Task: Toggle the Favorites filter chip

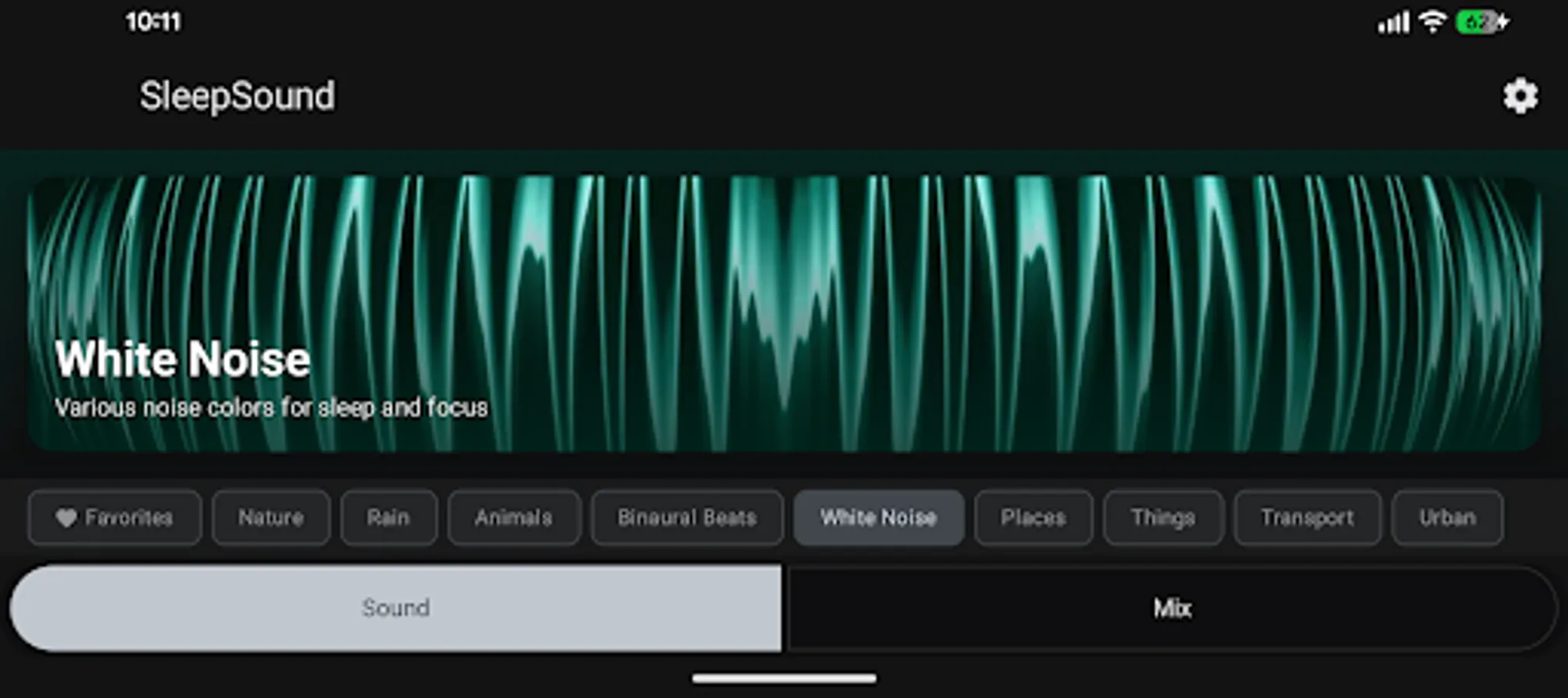Action: pyautogui.click(x=114, y=517)
